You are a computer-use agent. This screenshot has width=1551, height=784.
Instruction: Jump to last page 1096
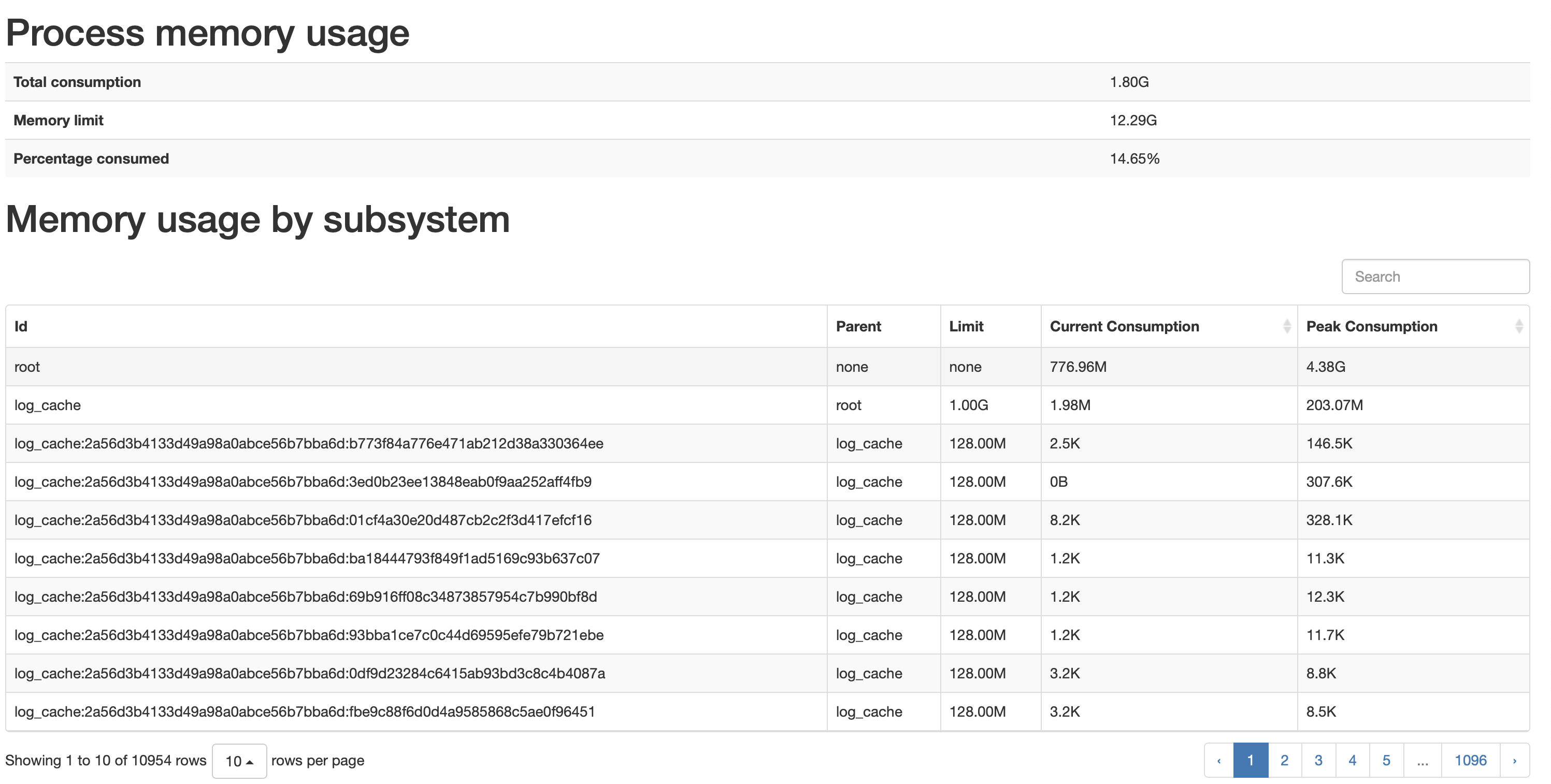[x=1470, y=760]
